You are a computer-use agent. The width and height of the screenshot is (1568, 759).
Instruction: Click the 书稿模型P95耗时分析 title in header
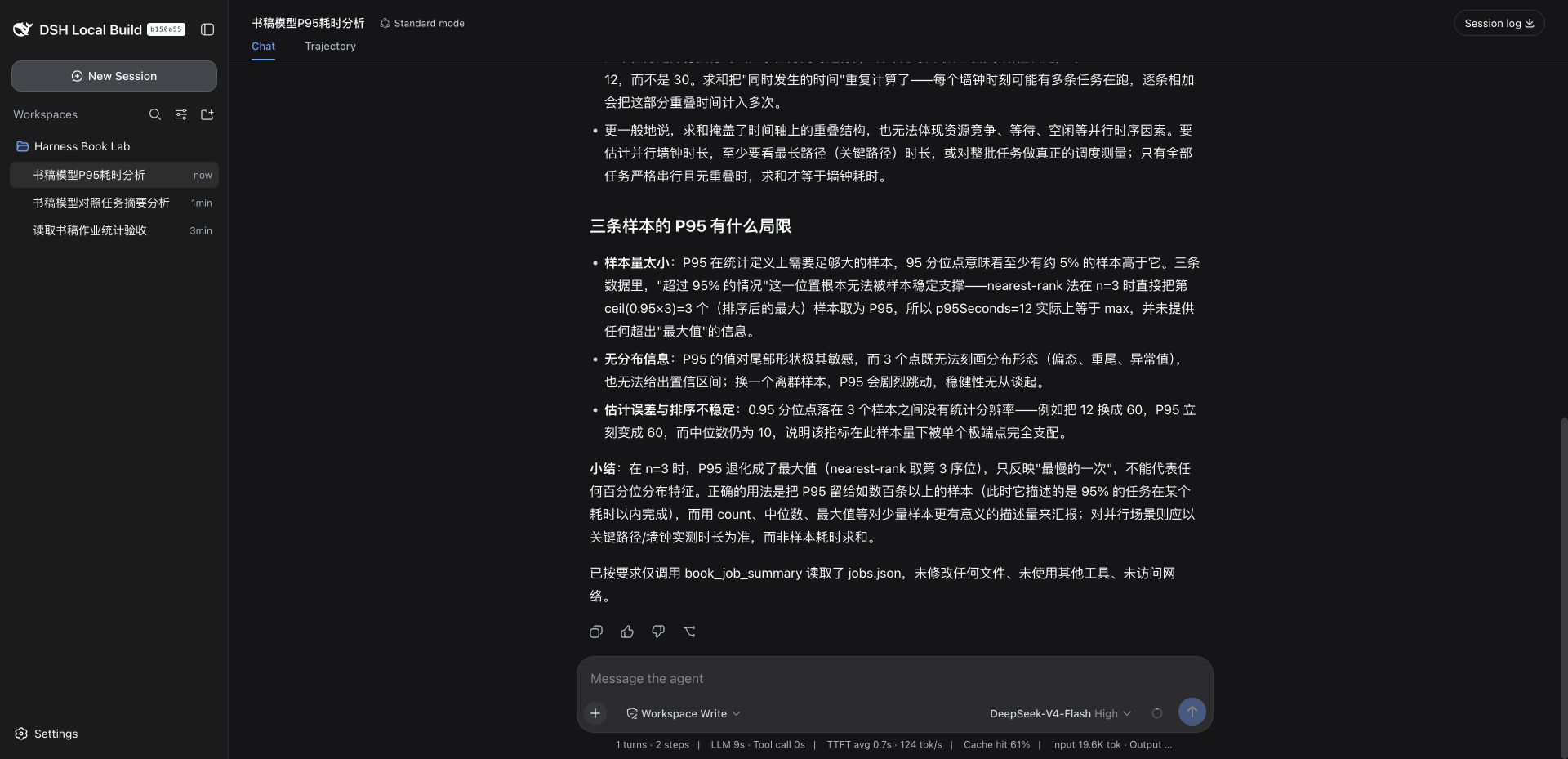point(308,23)
